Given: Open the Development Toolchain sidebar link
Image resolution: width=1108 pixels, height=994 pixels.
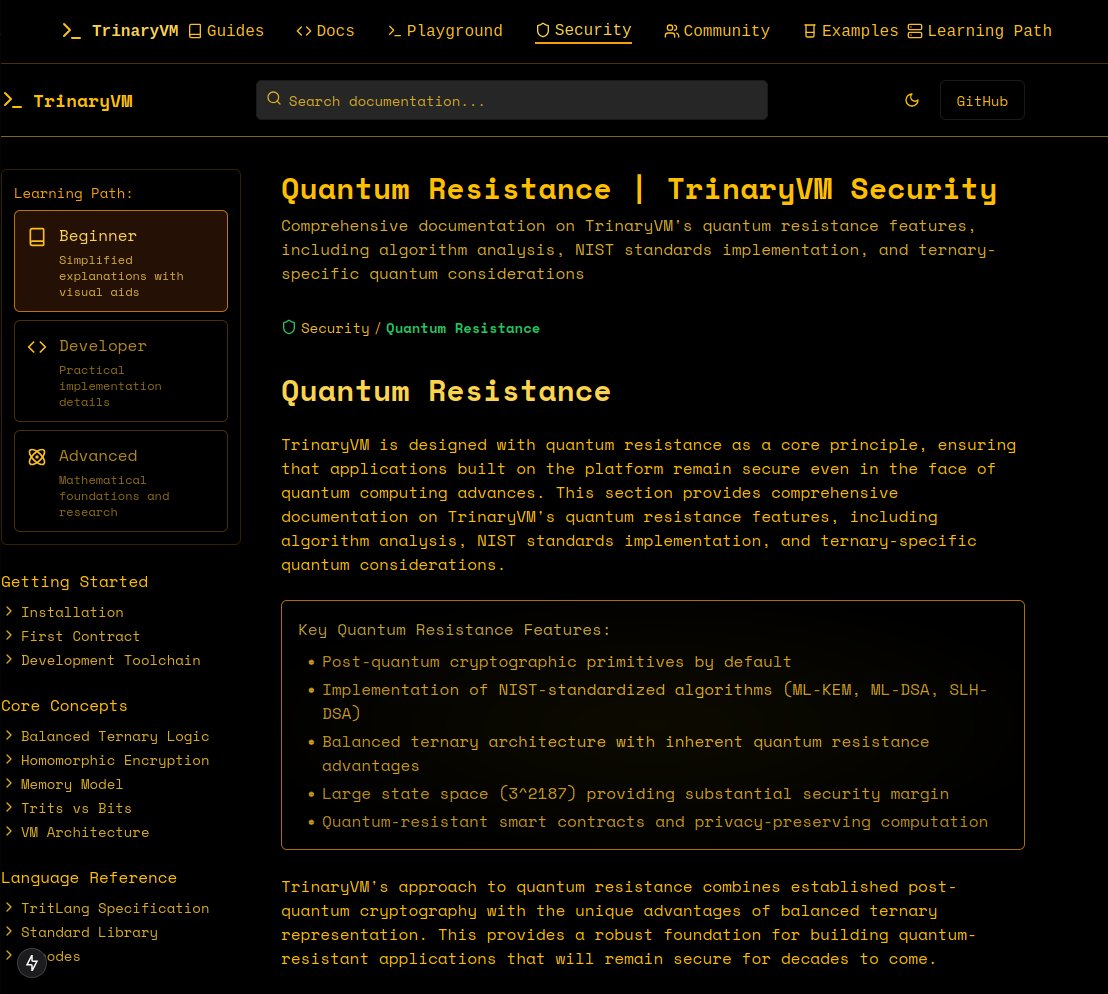Looking at the screenshot, I should tap(111, 660).
